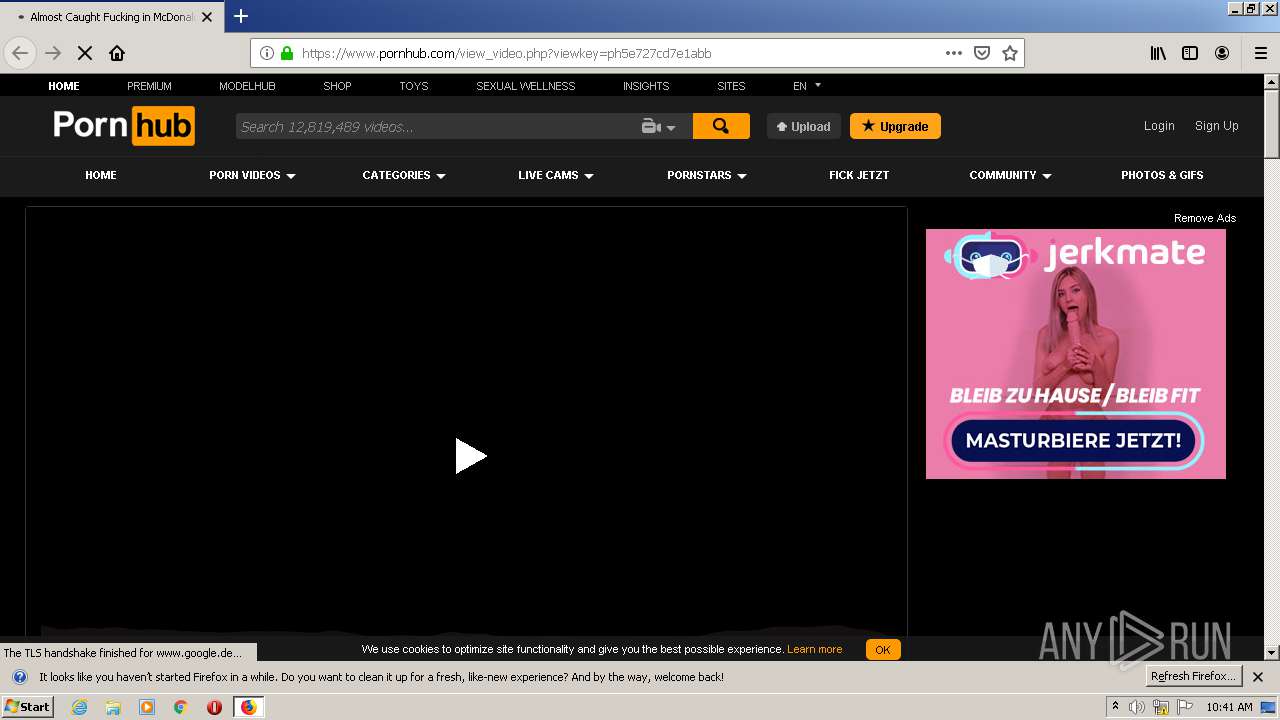
Task: Click the Refresh Firefox... button
Action: click(x=1193, y=677)
